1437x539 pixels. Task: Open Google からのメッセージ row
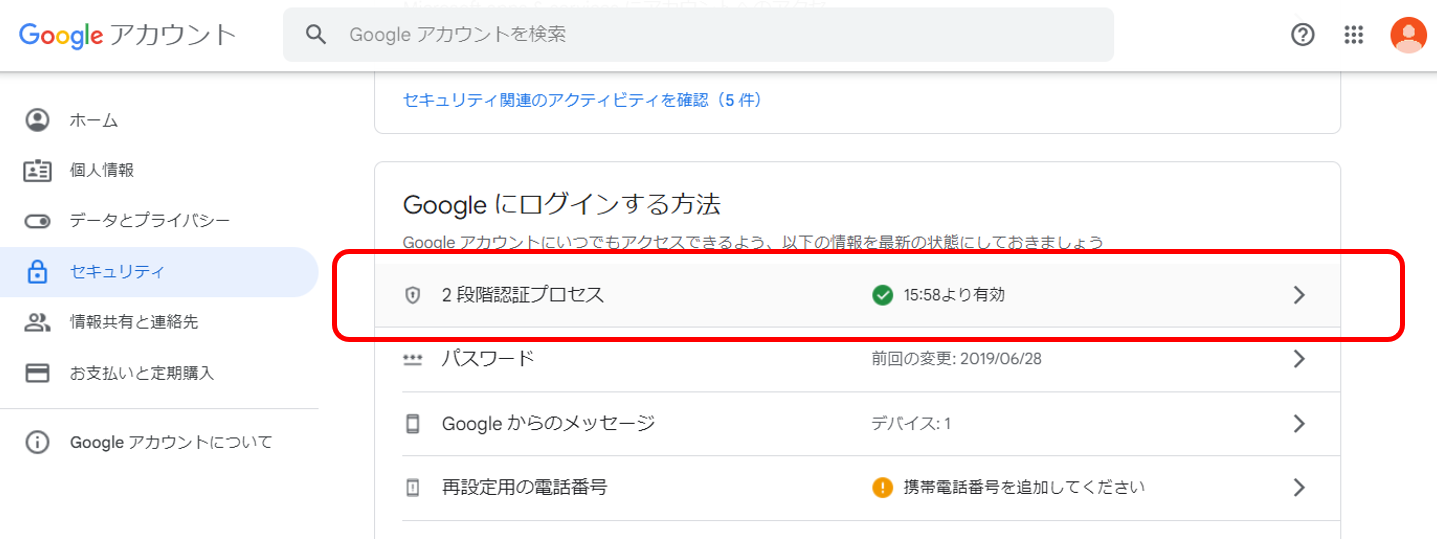857,424
